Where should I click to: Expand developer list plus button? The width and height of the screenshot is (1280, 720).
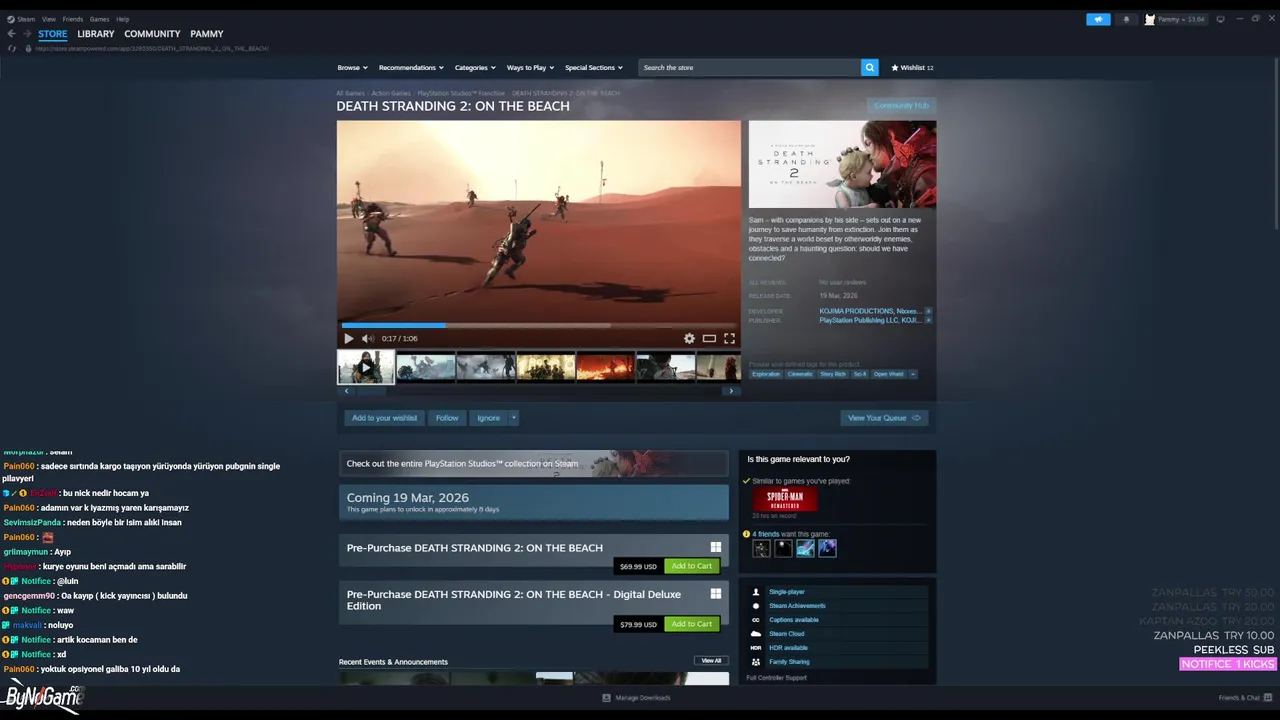pos(928,311)
